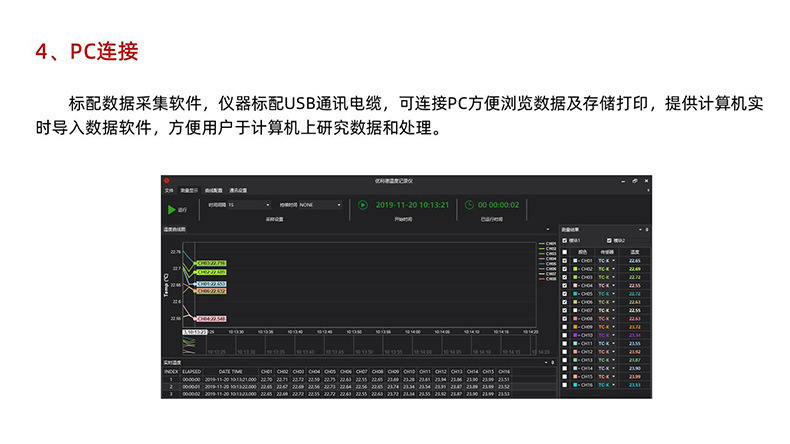Viewport: 790px width, 444px height.
Task: Click the elapsed timer 00 00:00:02
Action: pyautogui.click(x=498, y=205)
